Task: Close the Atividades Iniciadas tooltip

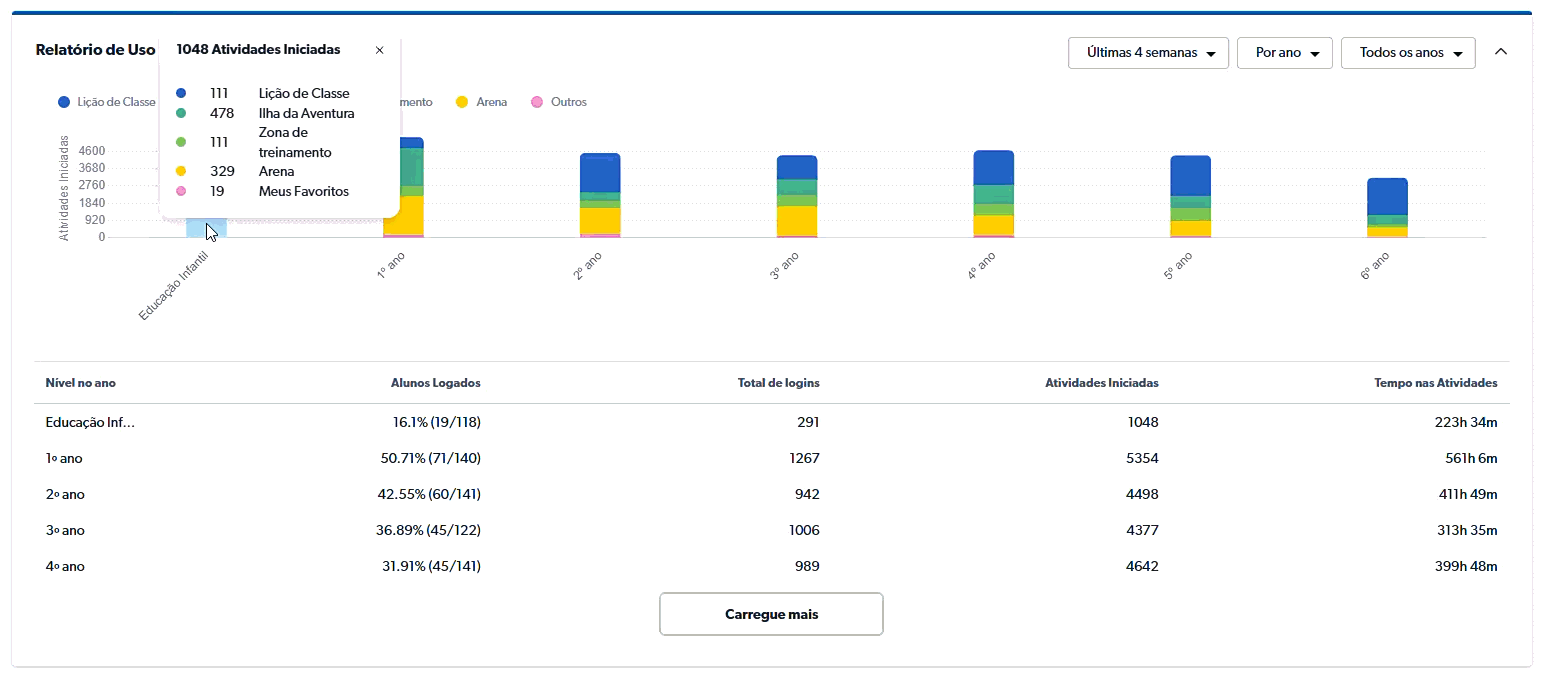Action: 379,50
